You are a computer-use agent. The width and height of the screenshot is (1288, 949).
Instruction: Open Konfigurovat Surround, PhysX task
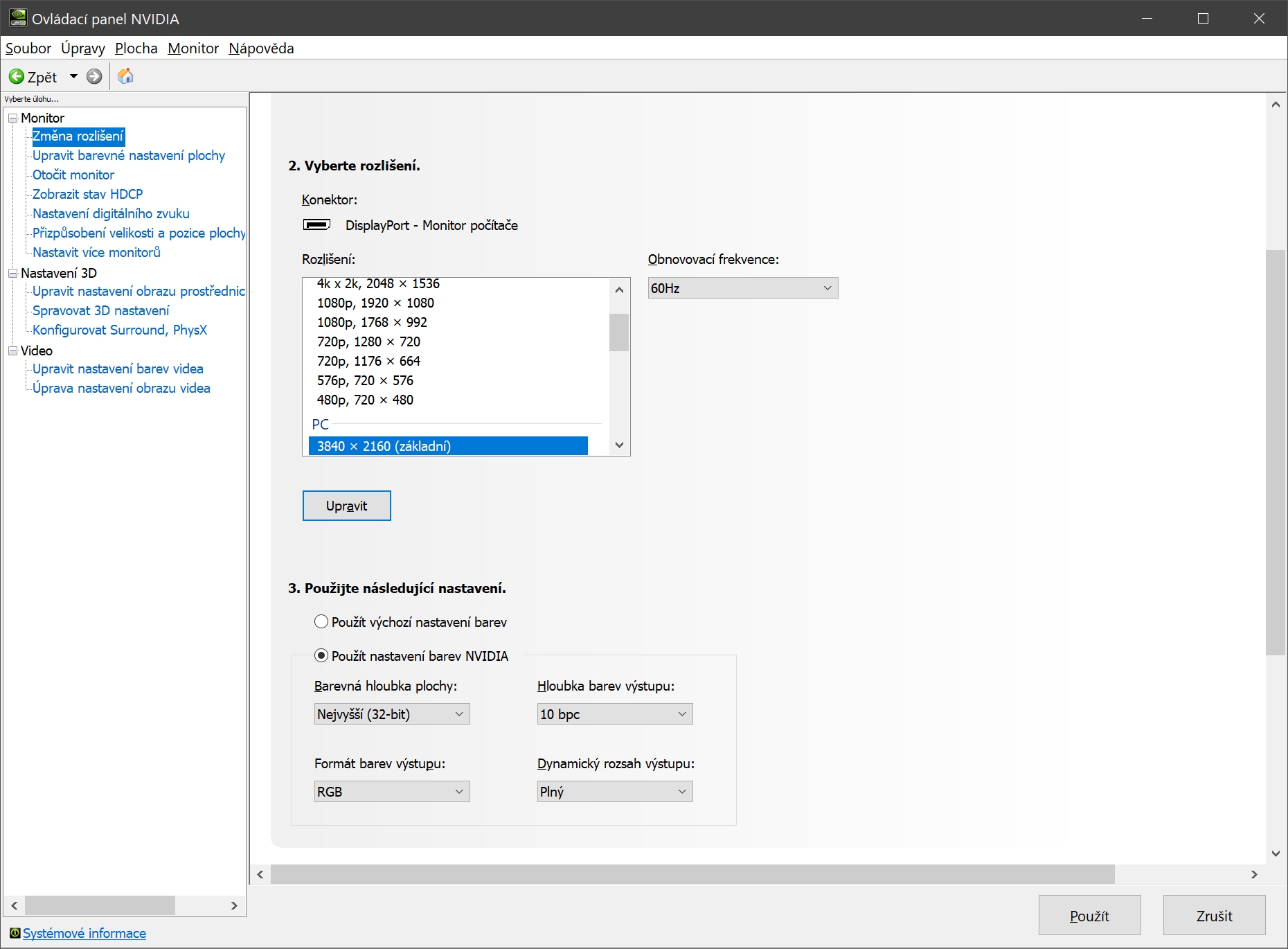pyautogui.click(x=120, y=330)
